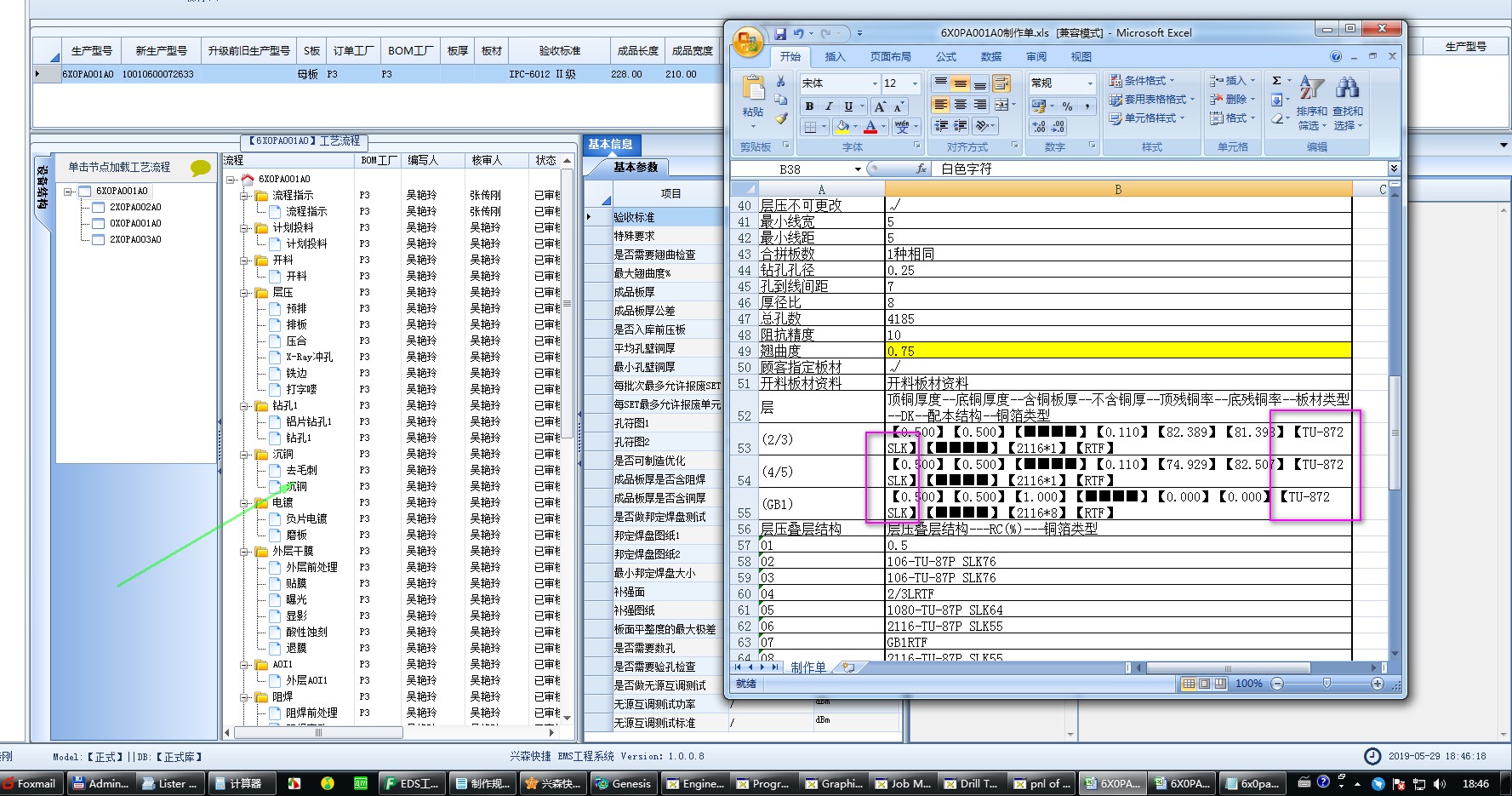Switch to the 页面布局 ribbon tab
1512x796 pixels.
(x=890, y=57)
